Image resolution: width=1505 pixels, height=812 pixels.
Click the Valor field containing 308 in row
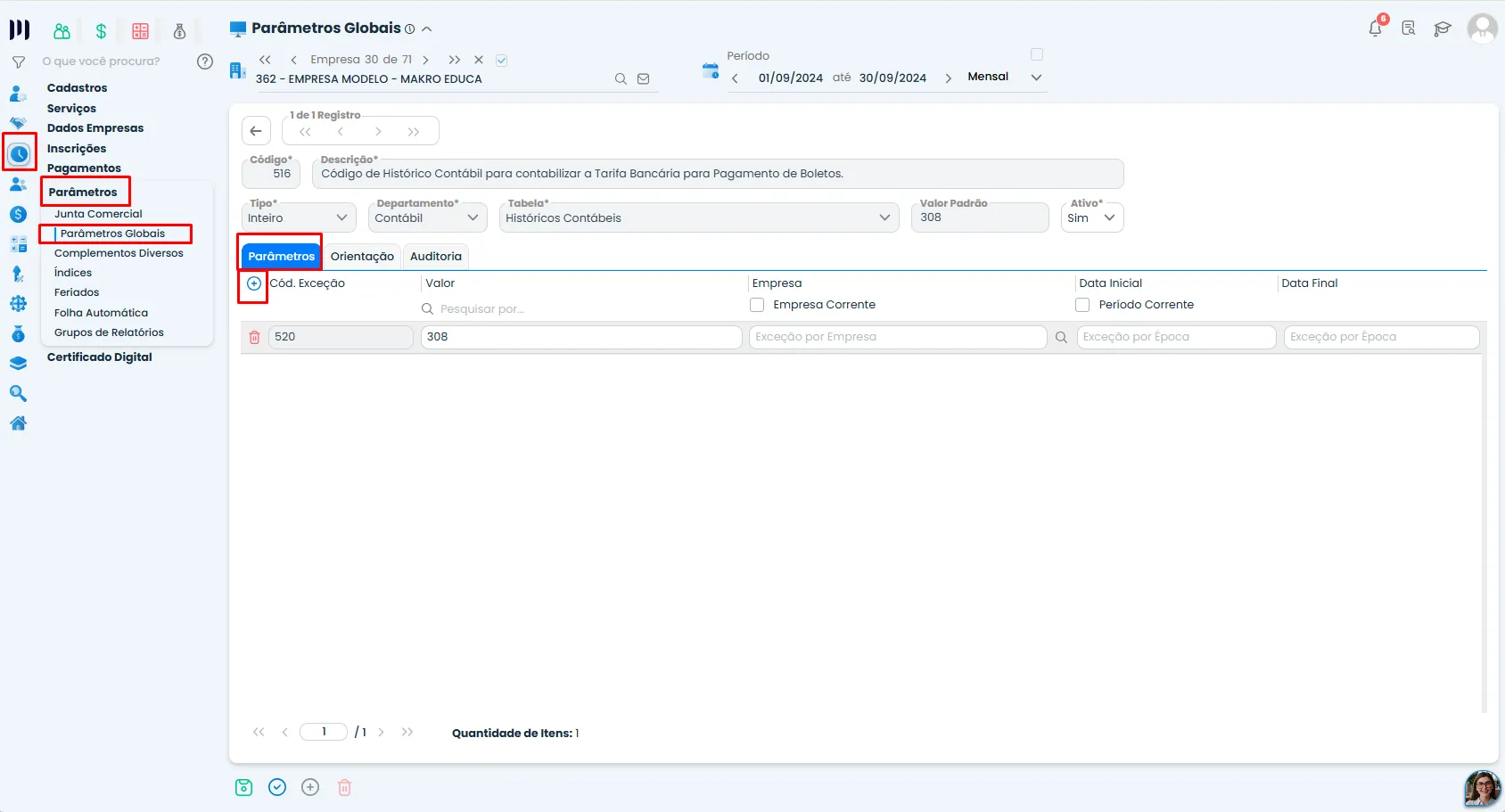[581, 337]
